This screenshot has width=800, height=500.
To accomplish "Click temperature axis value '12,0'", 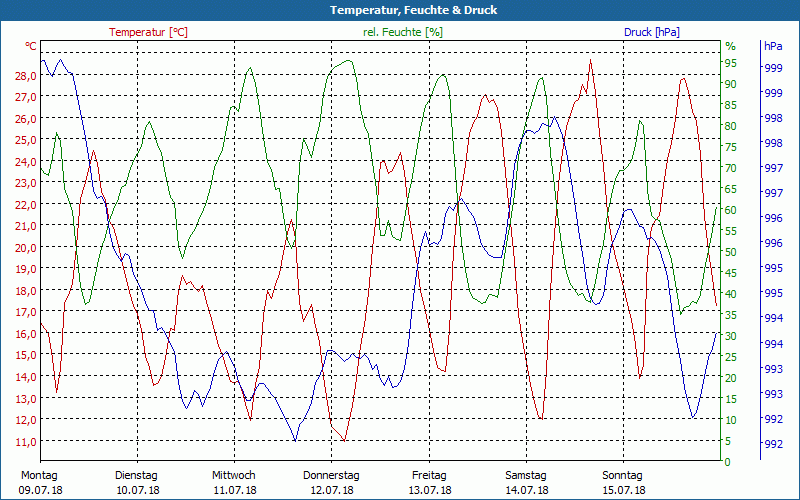I will point(27,420).
